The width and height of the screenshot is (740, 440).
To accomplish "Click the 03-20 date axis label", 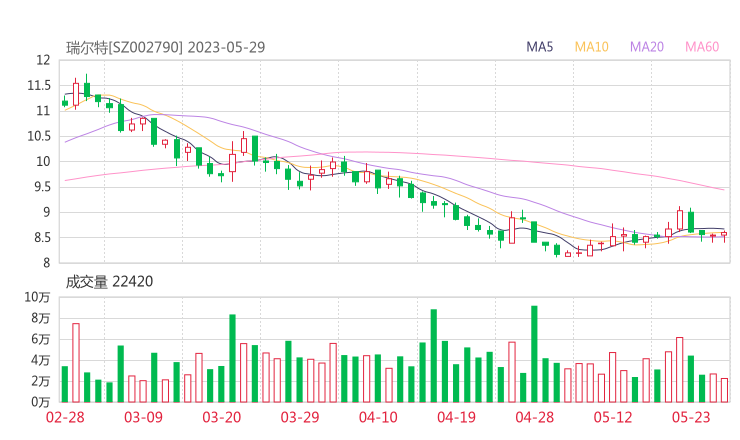I will (222, 417).
